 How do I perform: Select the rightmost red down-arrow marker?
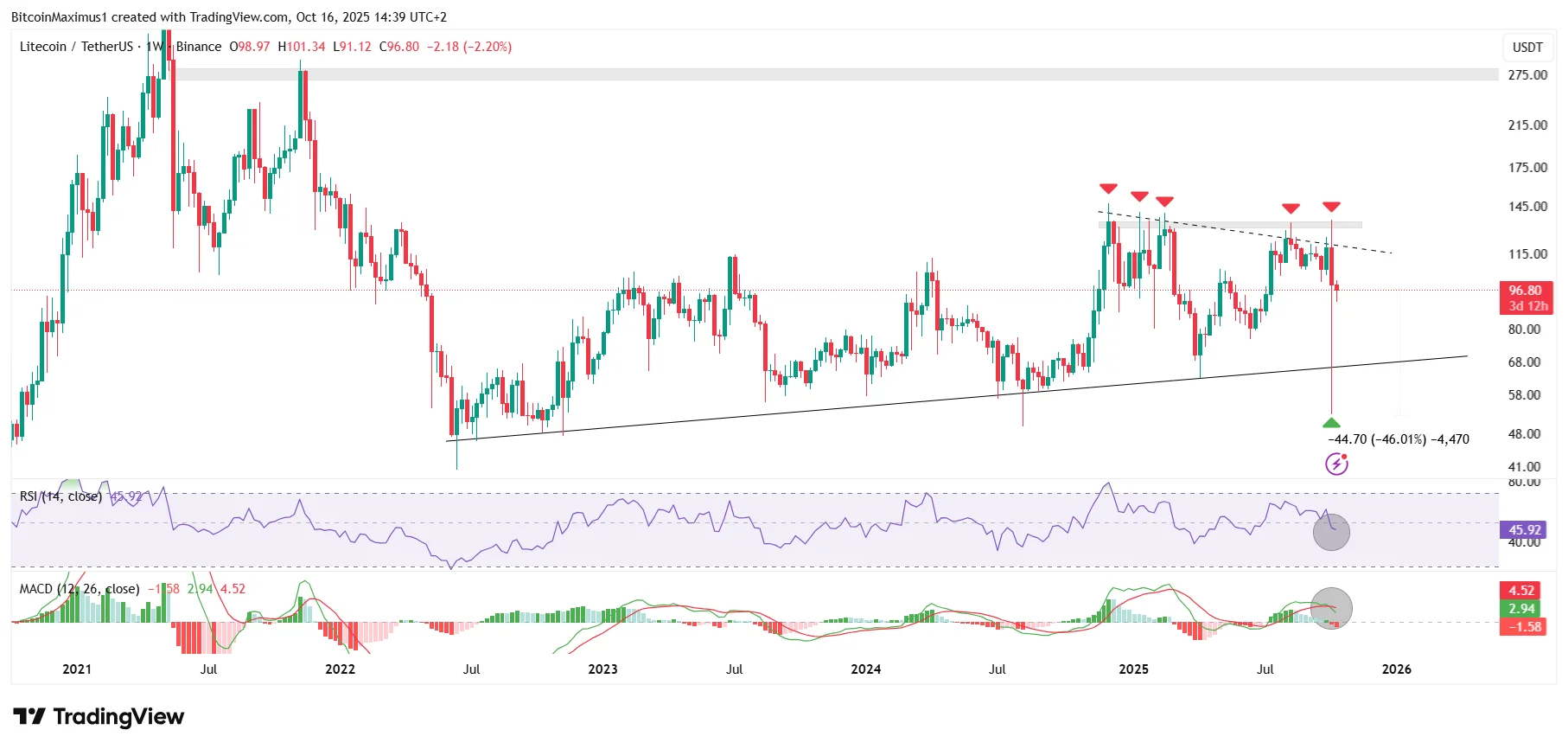pyautogui.click(x=1331, y=207)
